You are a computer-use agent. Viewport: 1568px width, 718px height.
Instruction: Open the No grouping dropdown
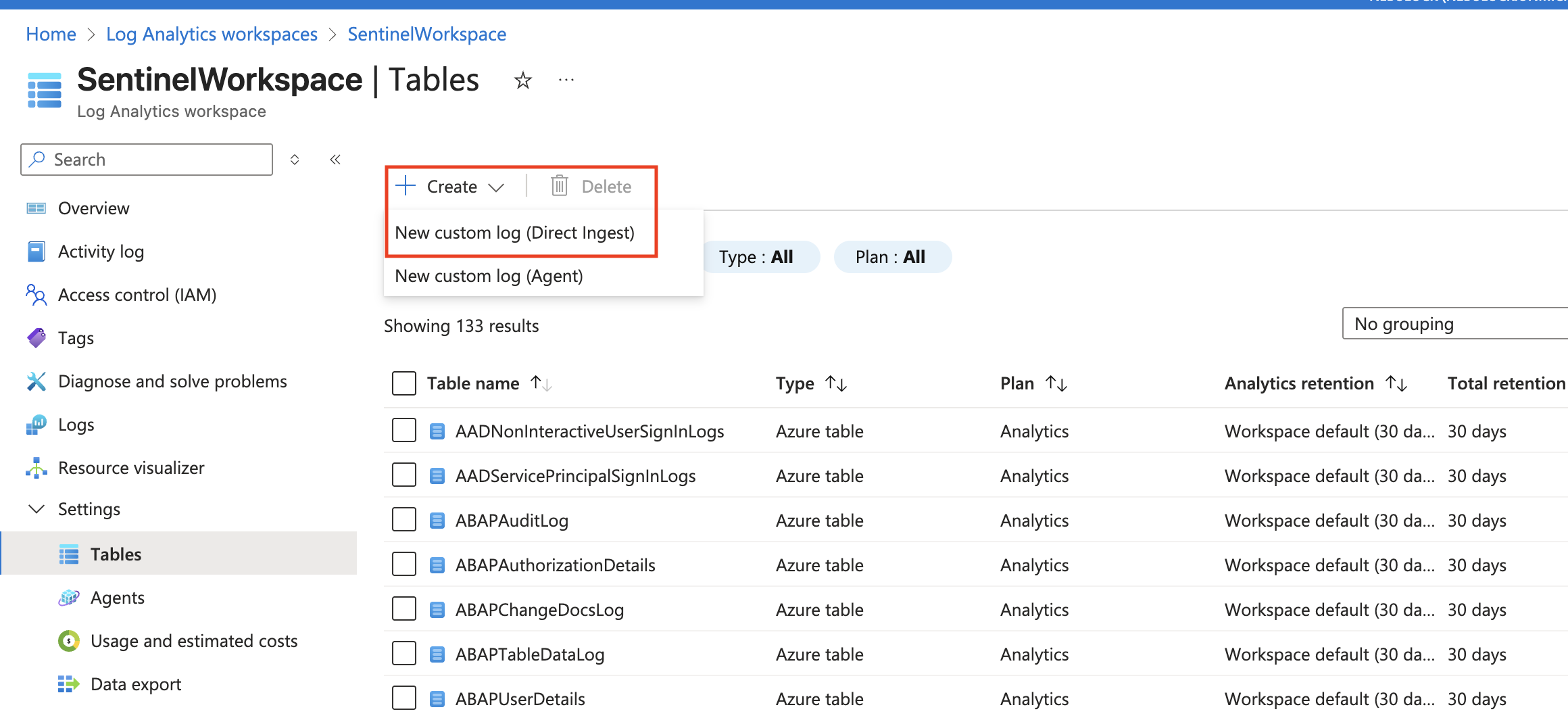click(x=1453, y=324)
